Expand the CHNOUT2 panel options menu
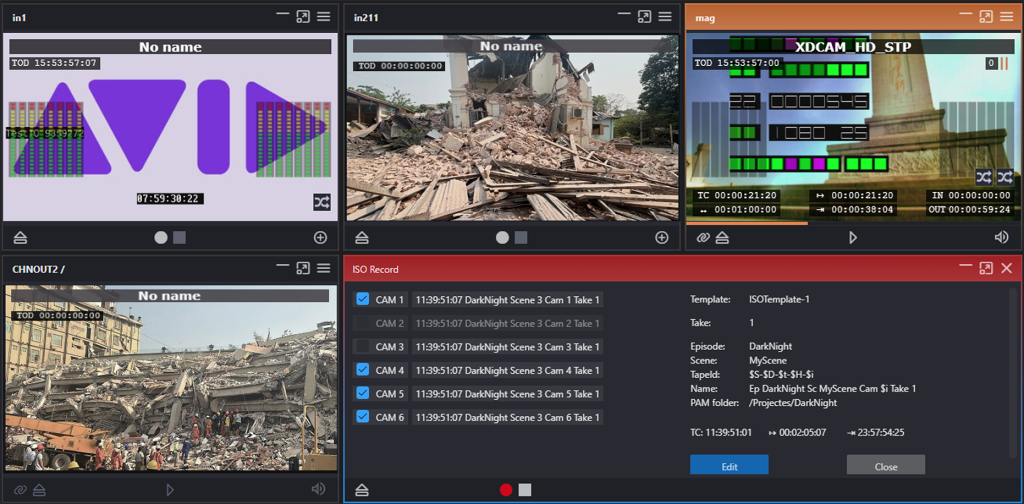1024x504 pixels. click(323, 269)
